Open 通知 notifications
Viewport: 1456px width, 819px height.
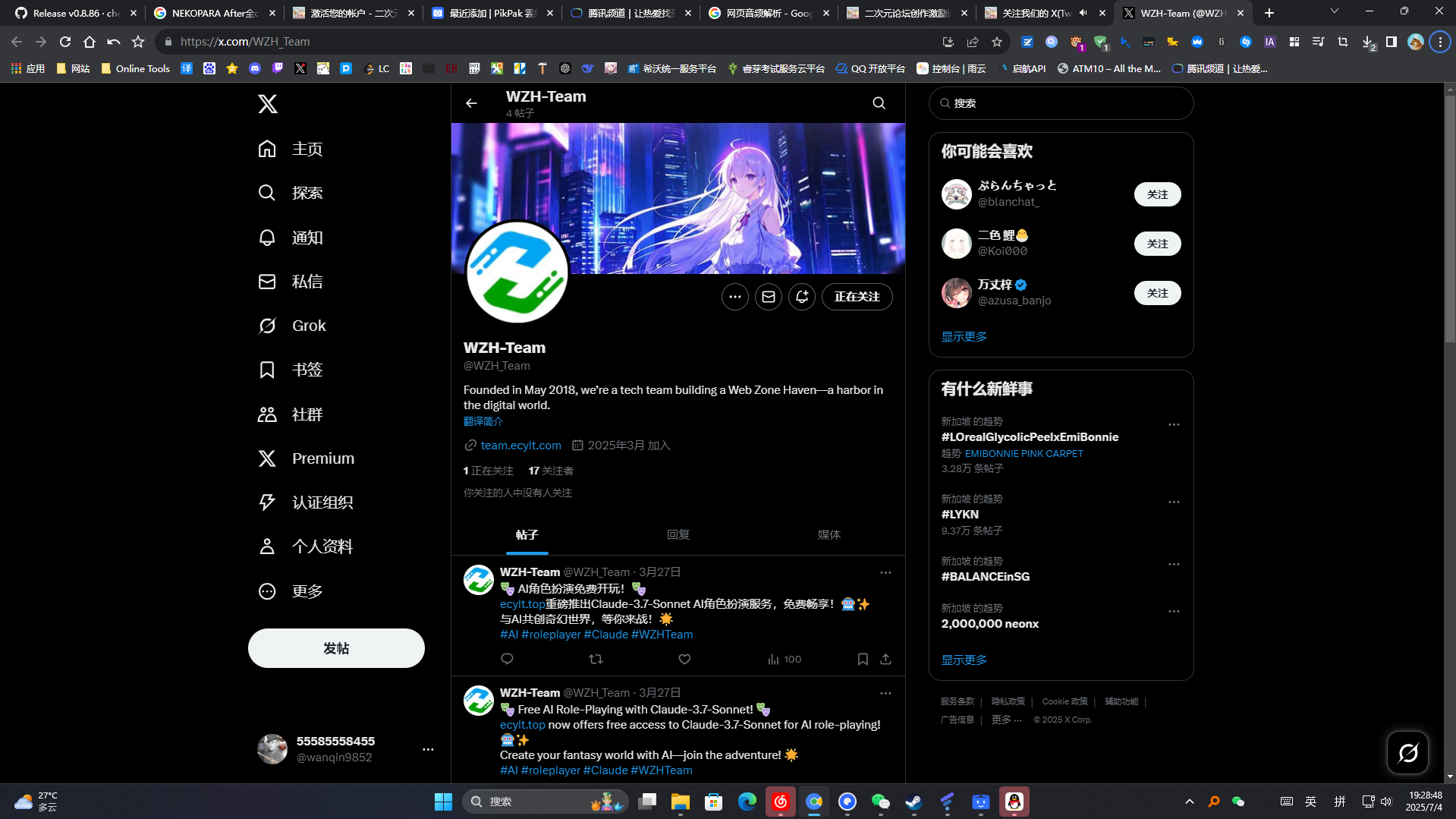click(x=291, y=238)
